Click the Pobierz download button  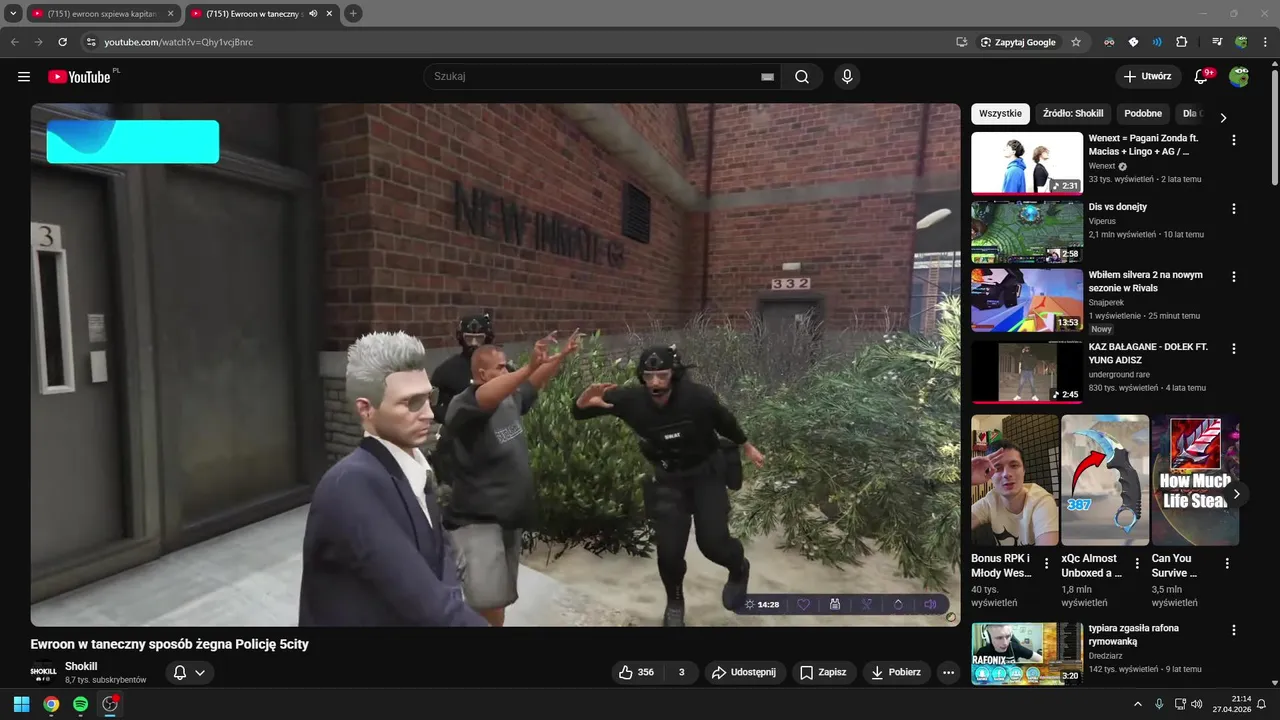[x=896, y=673]
